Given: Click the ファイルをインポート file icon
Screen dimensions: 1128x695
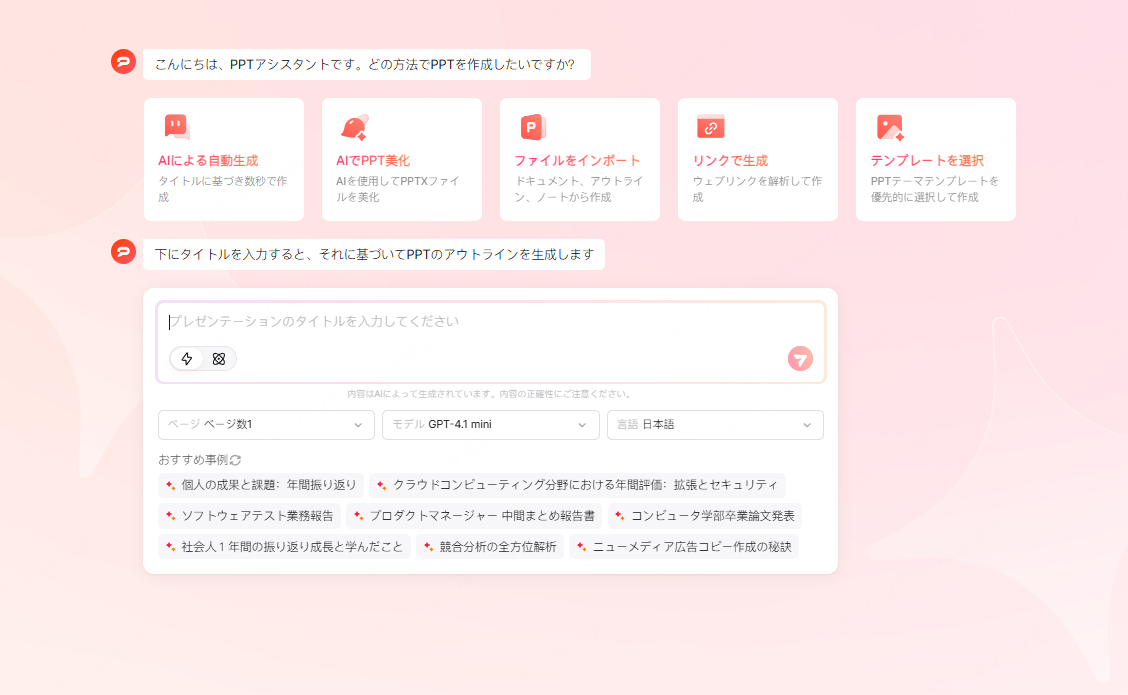Looking at the screenshot, I should pyautogui.click(x=532, y=127).
